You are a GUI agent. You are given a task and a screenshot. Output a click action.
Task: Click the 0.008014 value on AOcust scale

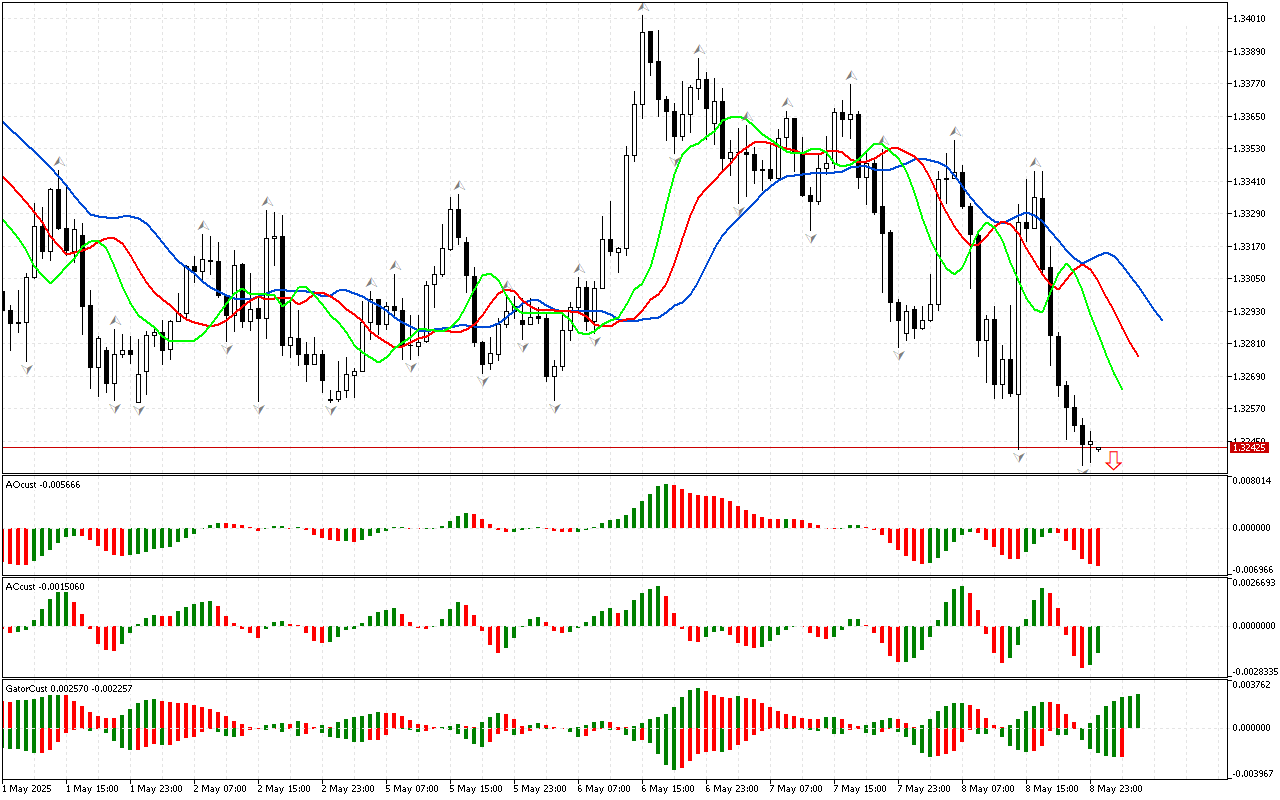[x=1250, y=481]
